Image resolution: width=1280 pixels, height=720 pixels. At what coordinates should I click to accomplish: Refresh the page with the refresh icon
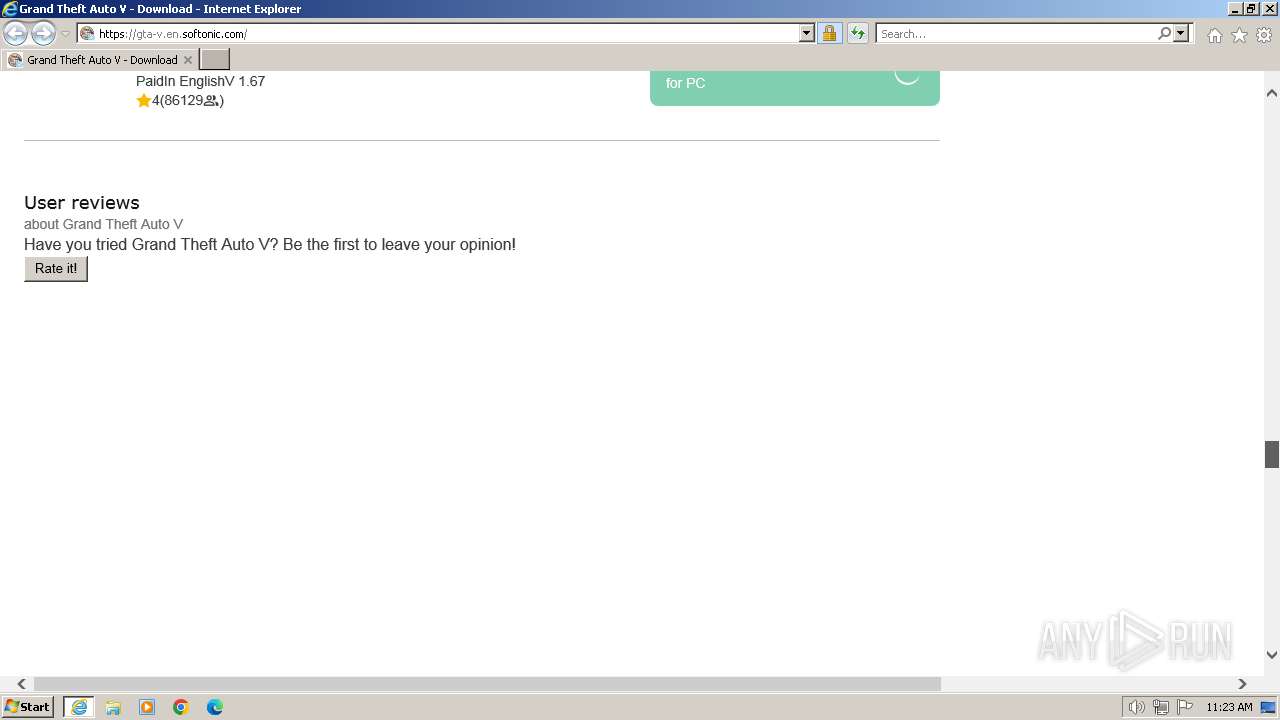858,34
